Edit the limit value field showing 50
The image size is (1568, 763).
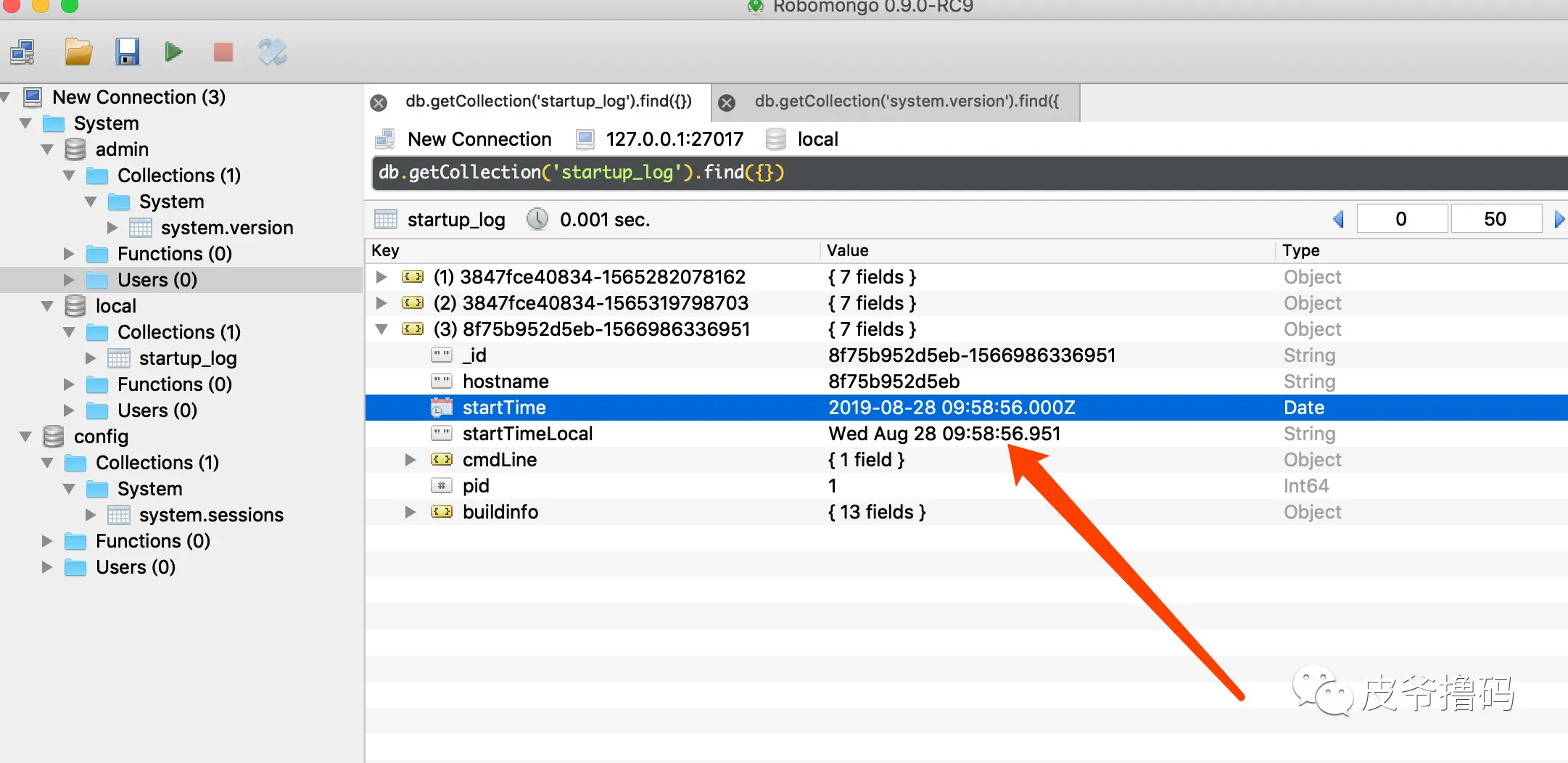coord(1495,219)
